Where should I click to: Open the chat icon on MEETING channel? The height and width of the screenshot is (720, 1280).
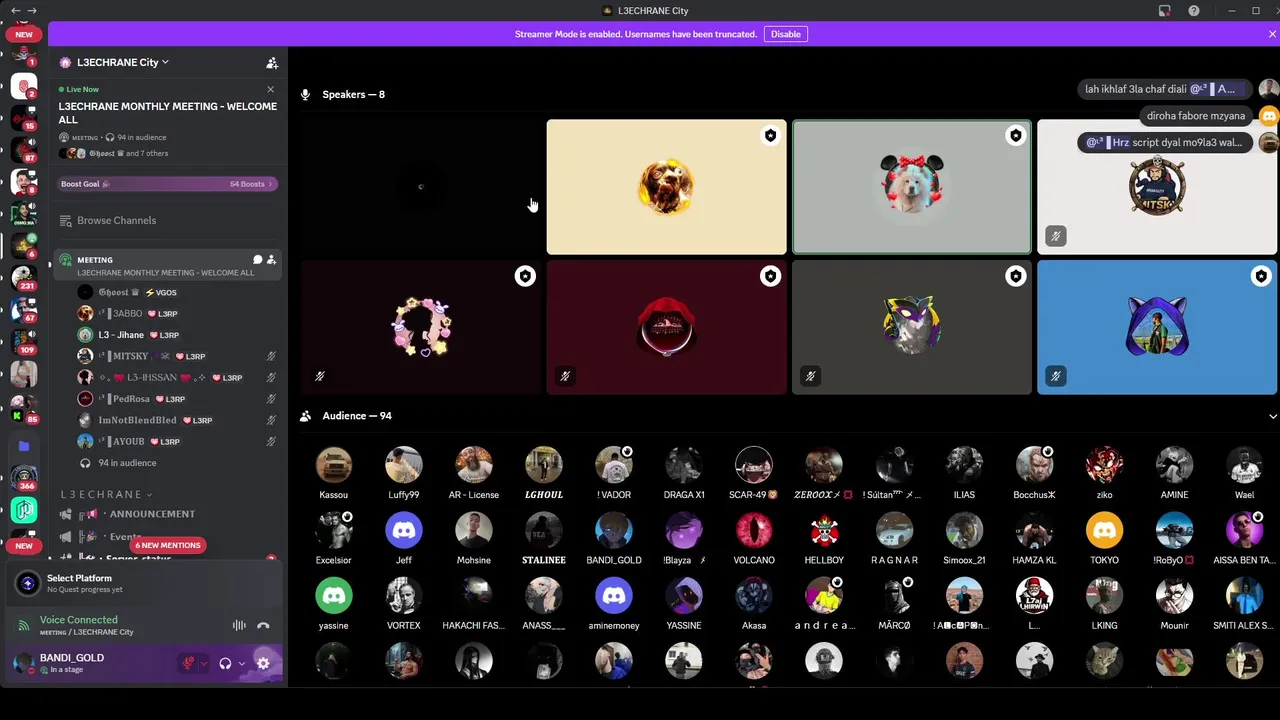click(257, 260)
